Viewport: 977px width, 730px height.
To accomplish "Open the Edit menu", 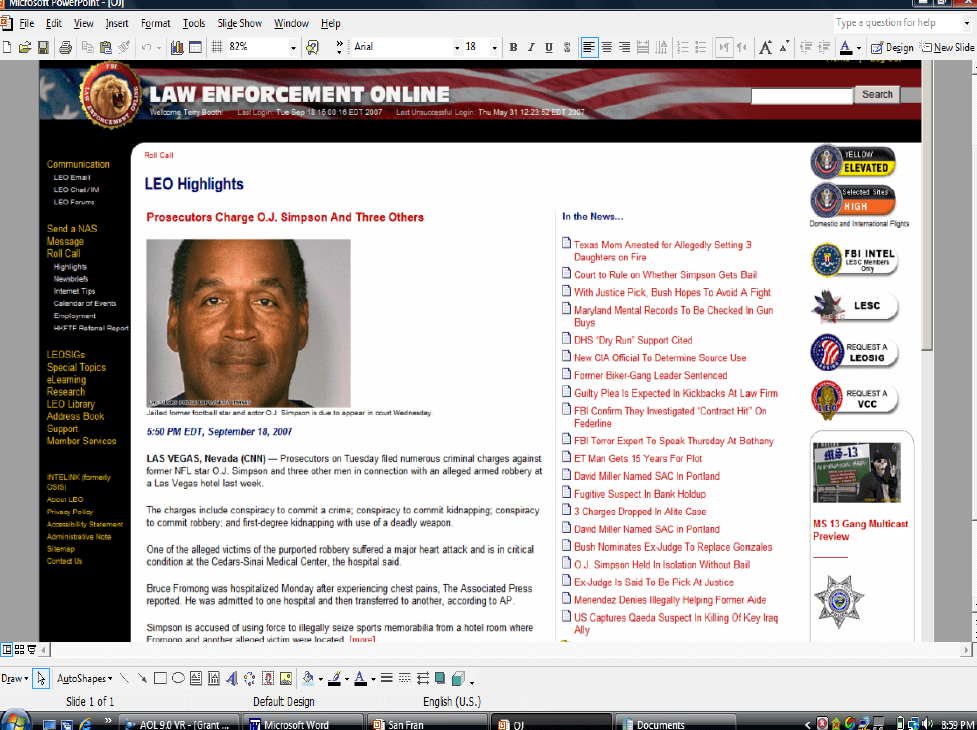I will (54, 24).
